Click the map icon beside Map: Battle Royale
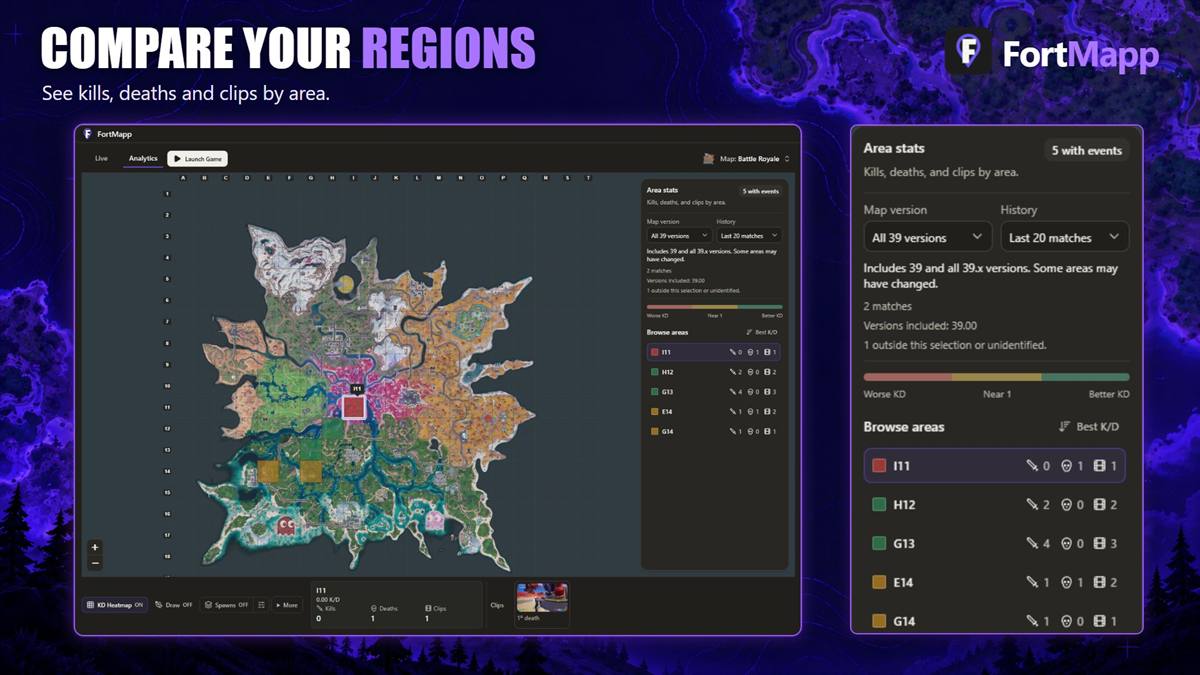The width and height of the screenshot is (1200, 675). pos(709,158)
